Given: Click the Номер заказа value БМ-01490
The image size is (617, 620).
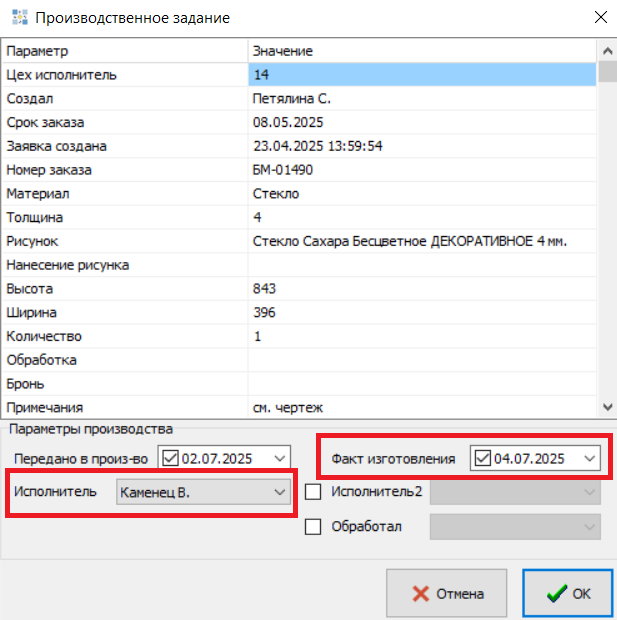Looking at the screenshot, I should tap(420, 170).
